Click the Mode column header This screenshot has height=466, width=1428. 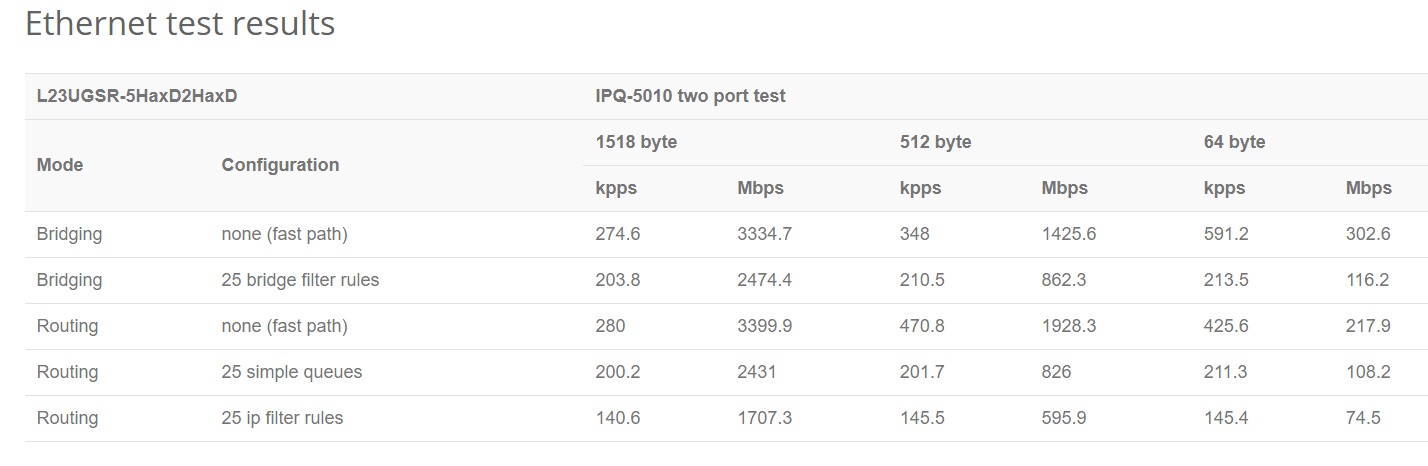(60, 165)
